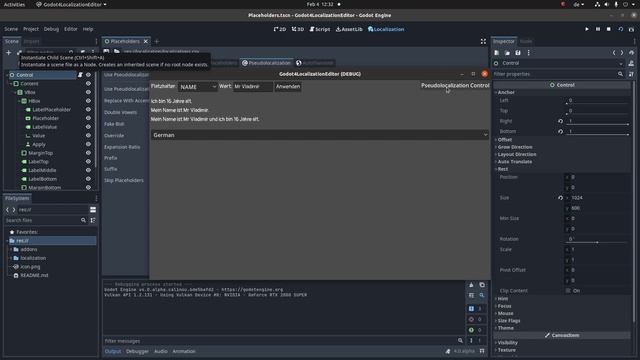Switch to 2D workspace
This screenshot has height=360, width=640.
(x=280, y=29)
